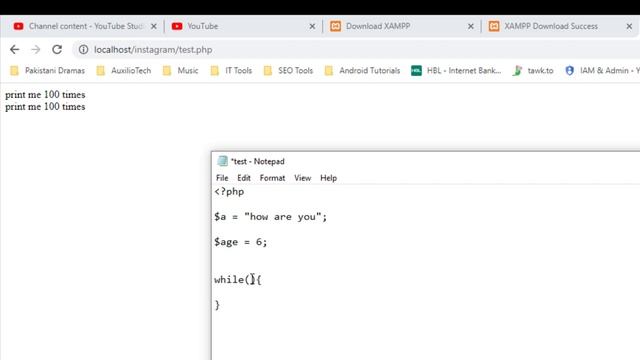The image size is (640, 360).
Task: Click the XAMPP Download Success tab favicon
Action: point(494,26)
